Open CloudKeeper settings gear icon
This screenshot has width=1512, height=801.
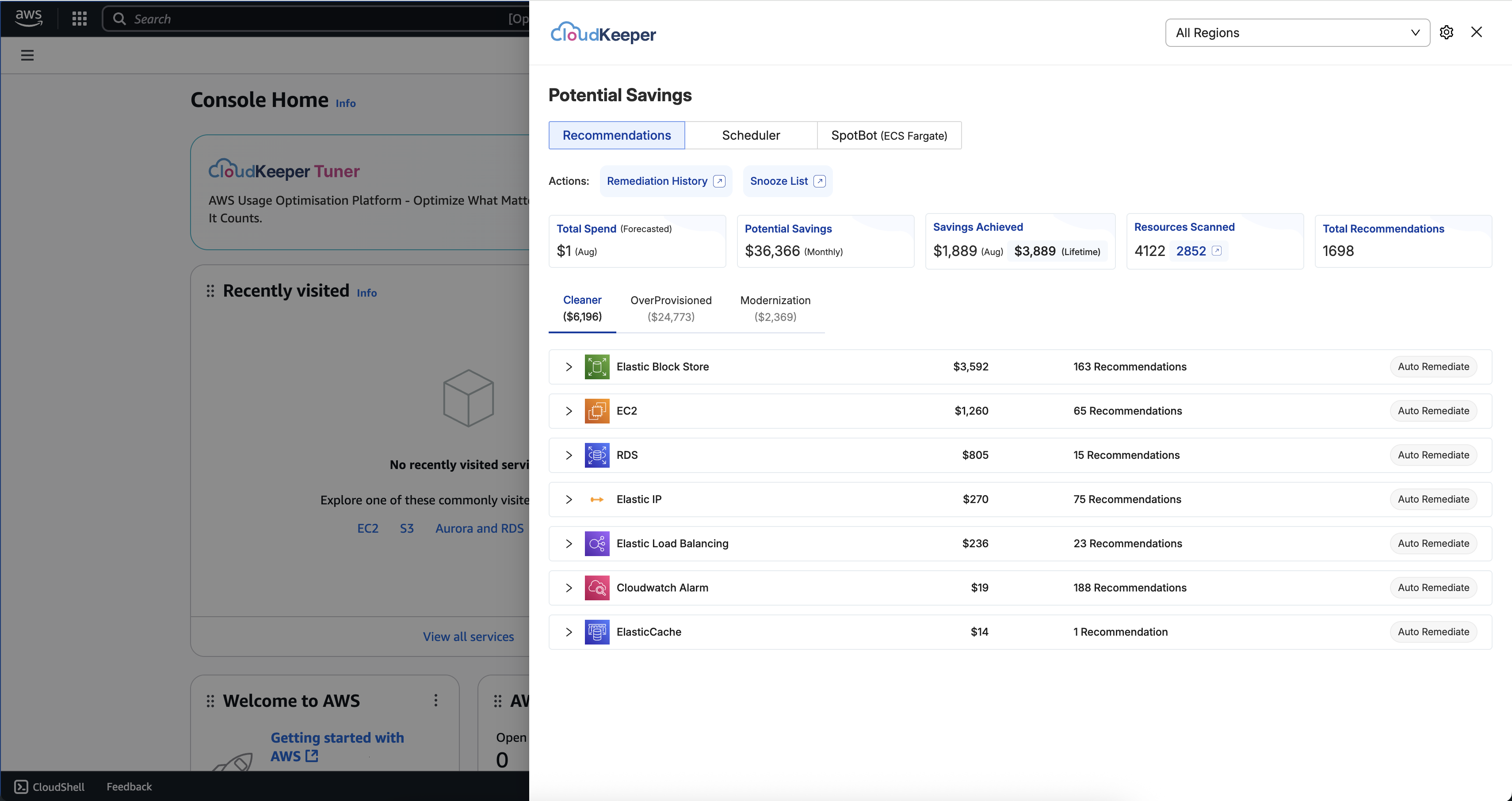[1446, 33]
